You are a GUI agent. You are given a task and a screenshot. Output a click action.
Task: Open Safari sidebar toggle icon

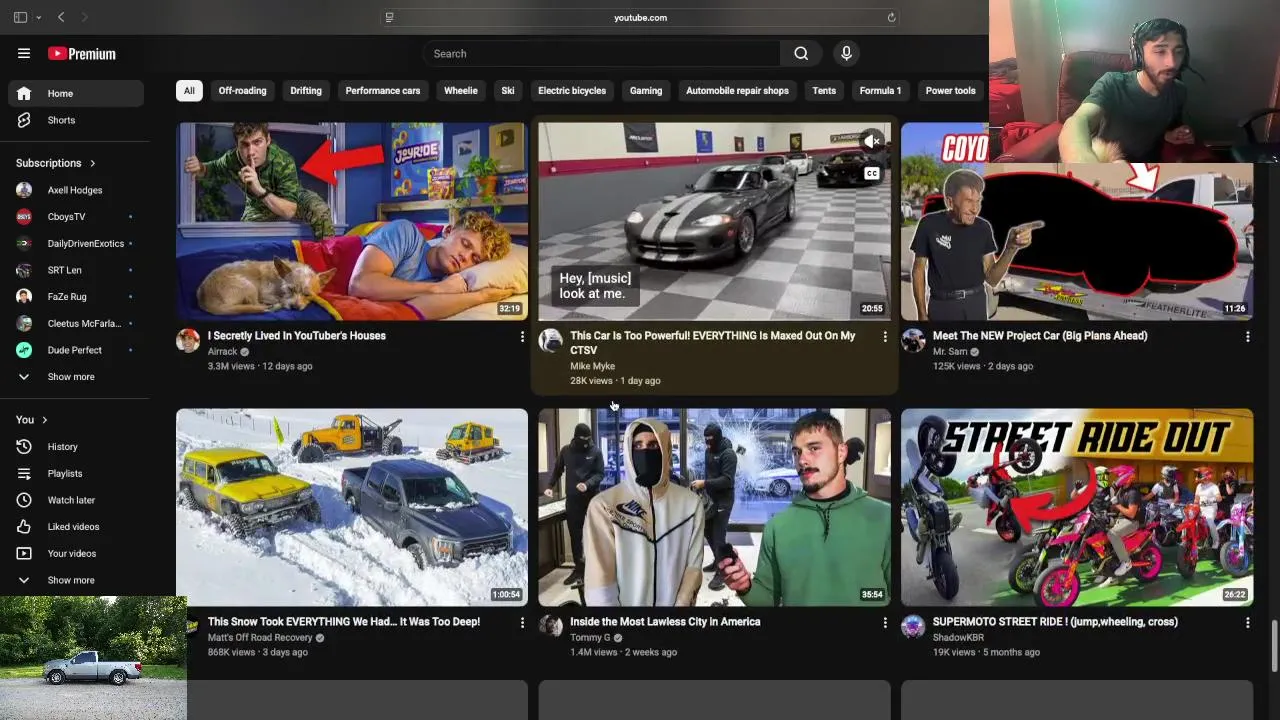[x=20, y=17]
